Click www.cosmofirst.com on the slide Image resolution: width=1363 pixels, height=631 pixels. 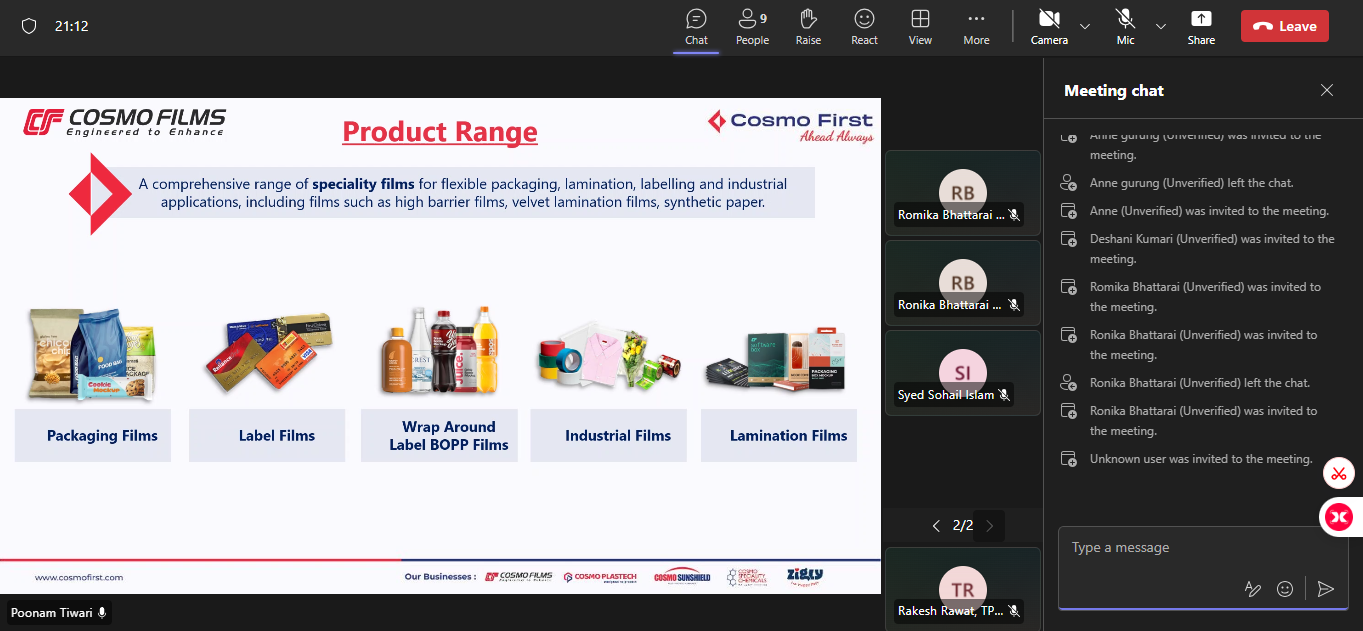click(x=79, y=577)
